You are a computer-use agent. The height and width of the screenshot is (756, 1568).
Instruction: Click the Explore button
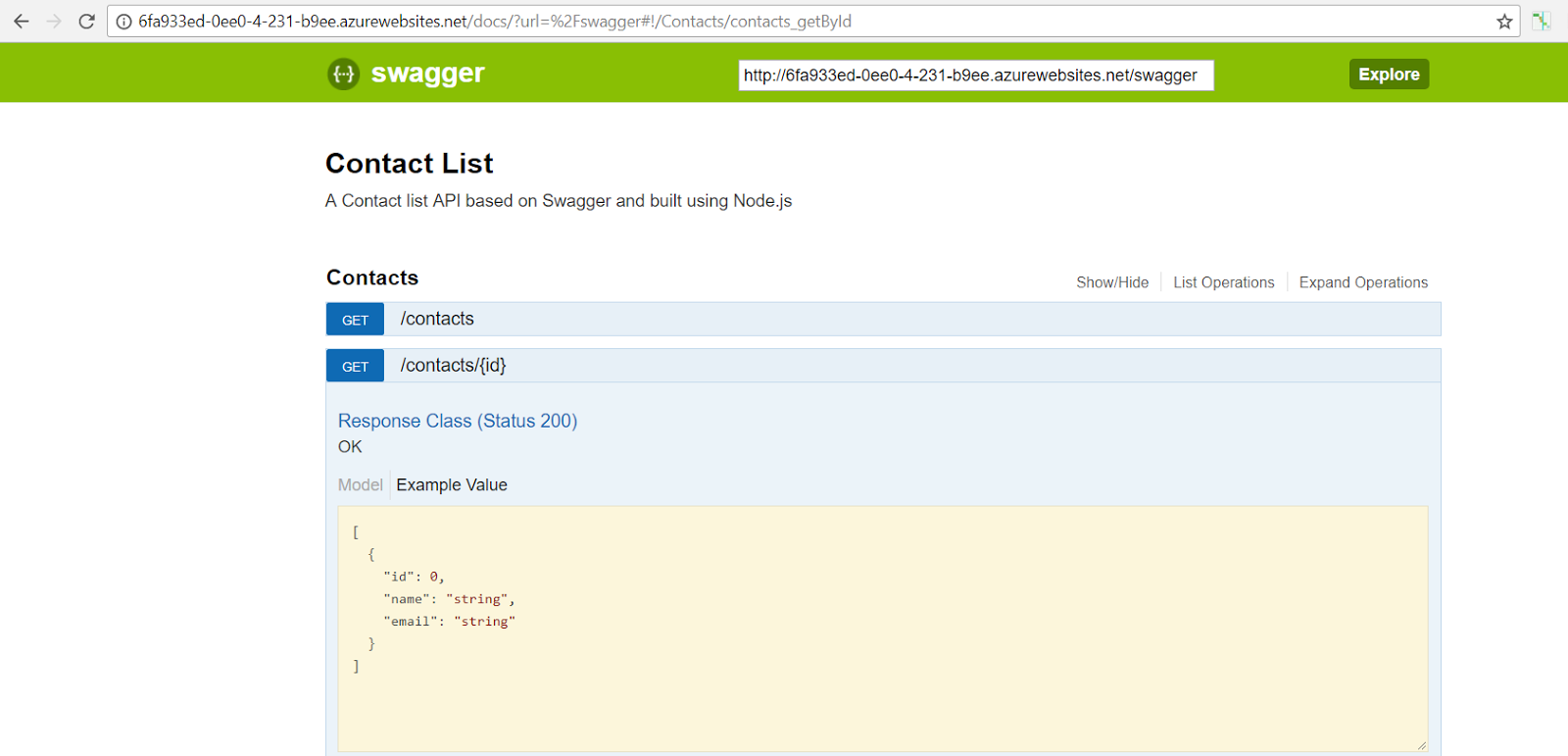pyautogui.click(x=1389, y=75)
